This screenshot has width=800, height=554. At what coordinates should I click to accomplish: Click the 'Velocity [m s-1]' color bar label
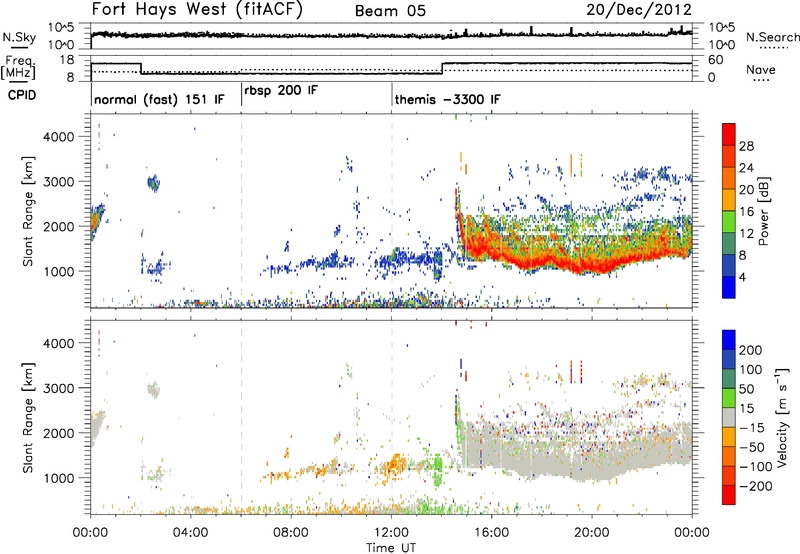[782, 416]
